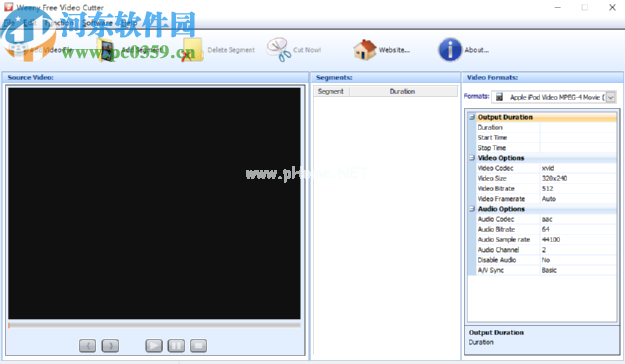Open the Formats dropdown list
The height and width of the screenshot is (364, 625).
[611, 97]
